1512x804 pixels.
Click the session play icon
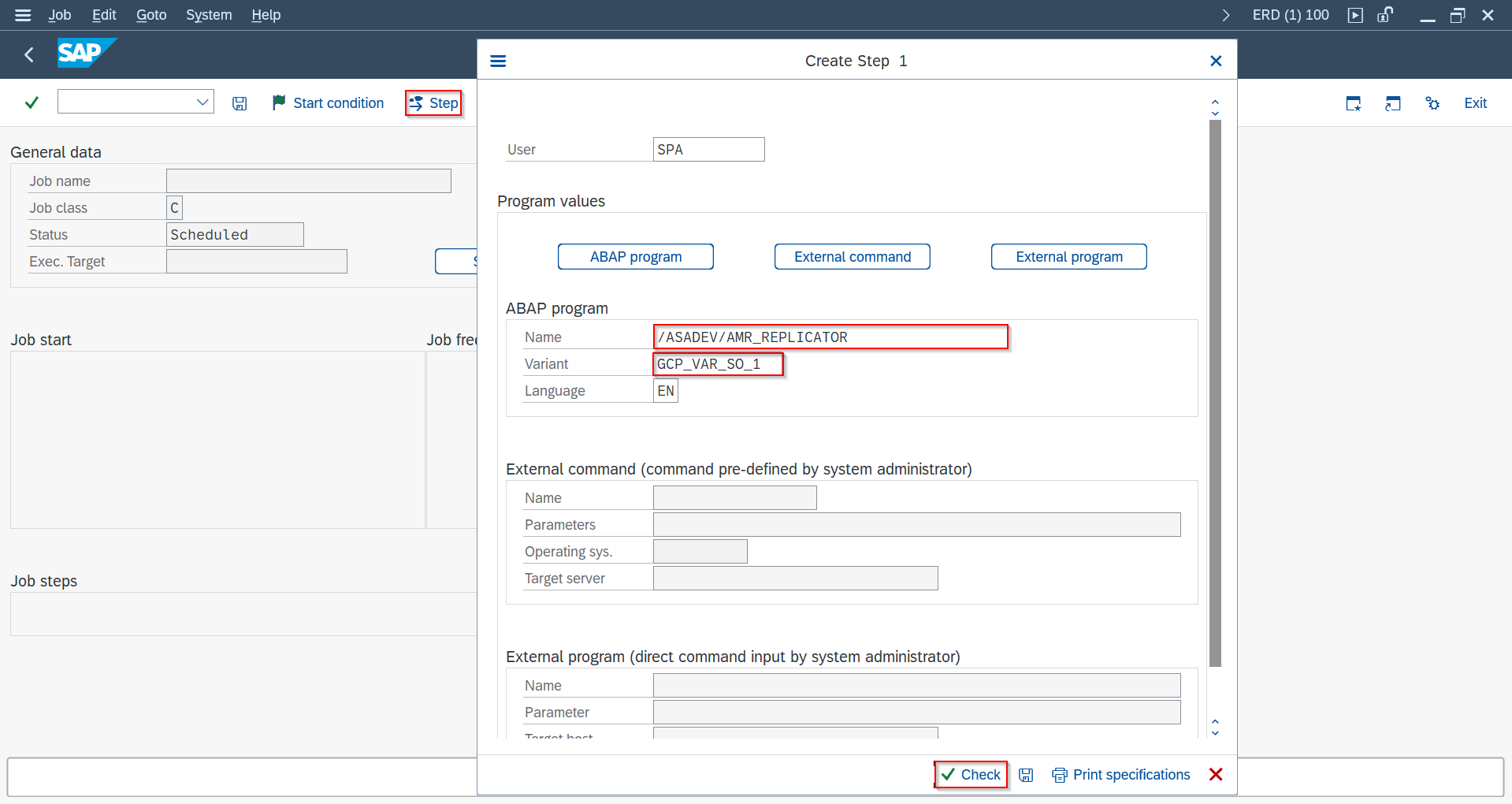[1355, 15]
